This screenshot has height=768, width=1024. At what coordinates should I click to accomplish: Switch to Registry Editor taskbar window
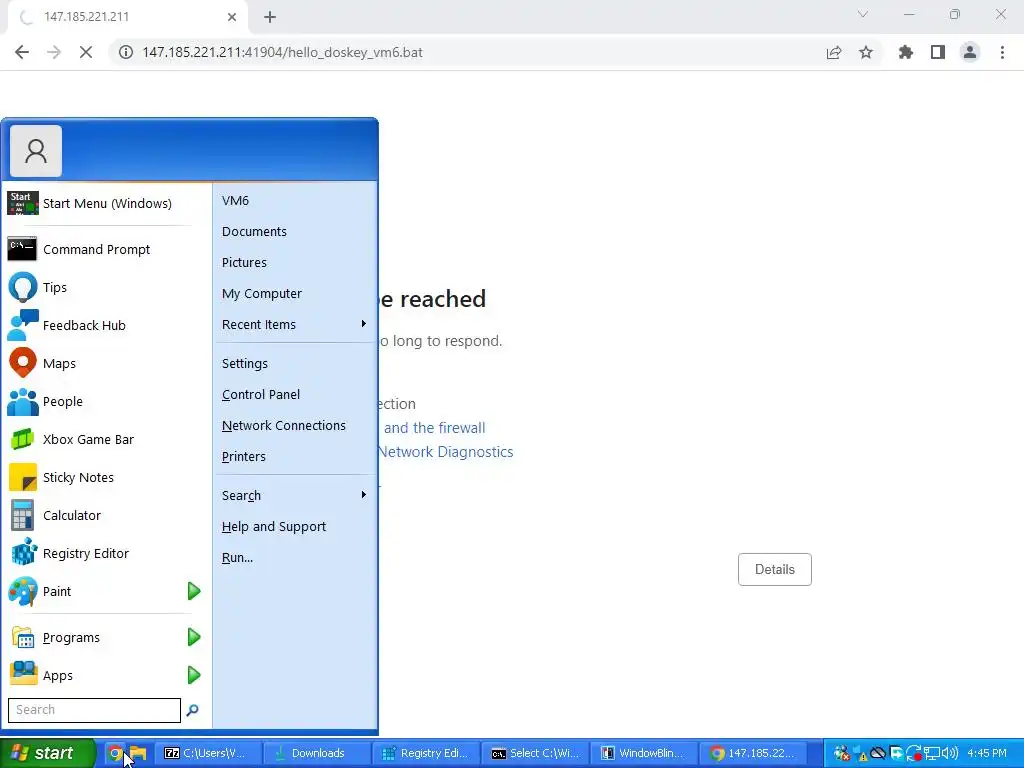pos(426,753)
